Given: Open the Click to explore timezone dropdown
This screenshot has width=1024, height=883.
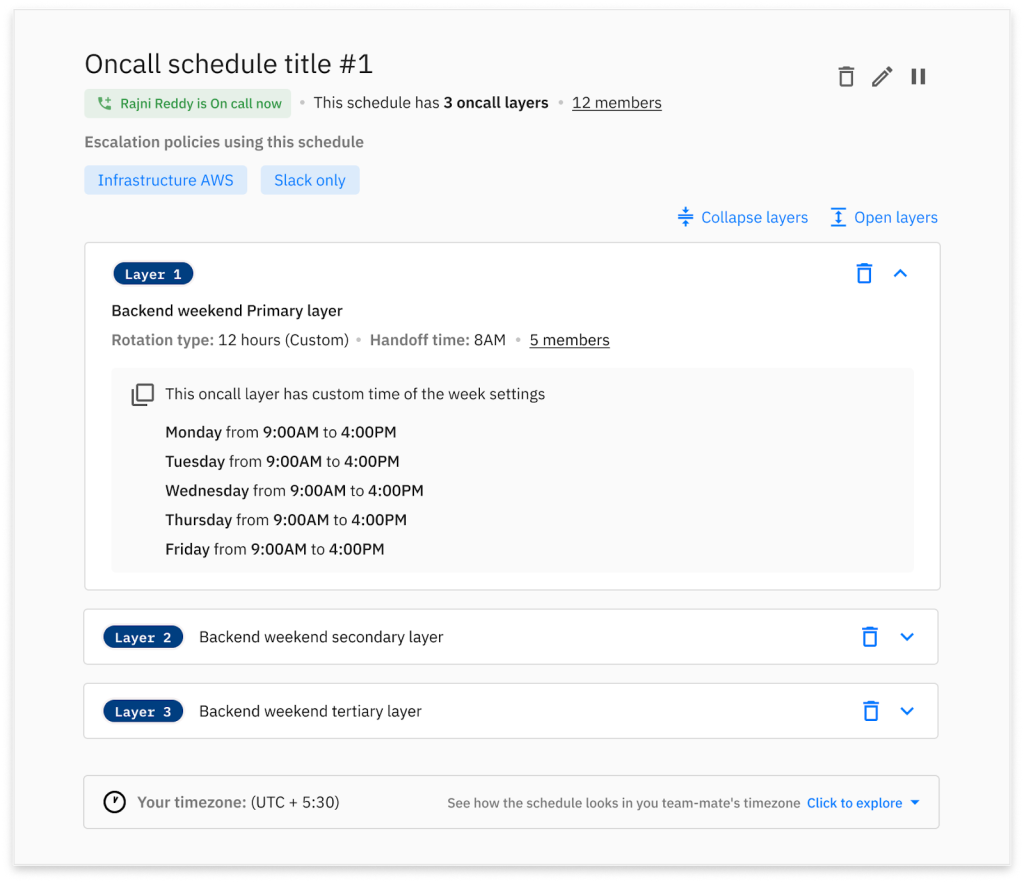Looking at the screenshot, I should click(x=862, y=803).
